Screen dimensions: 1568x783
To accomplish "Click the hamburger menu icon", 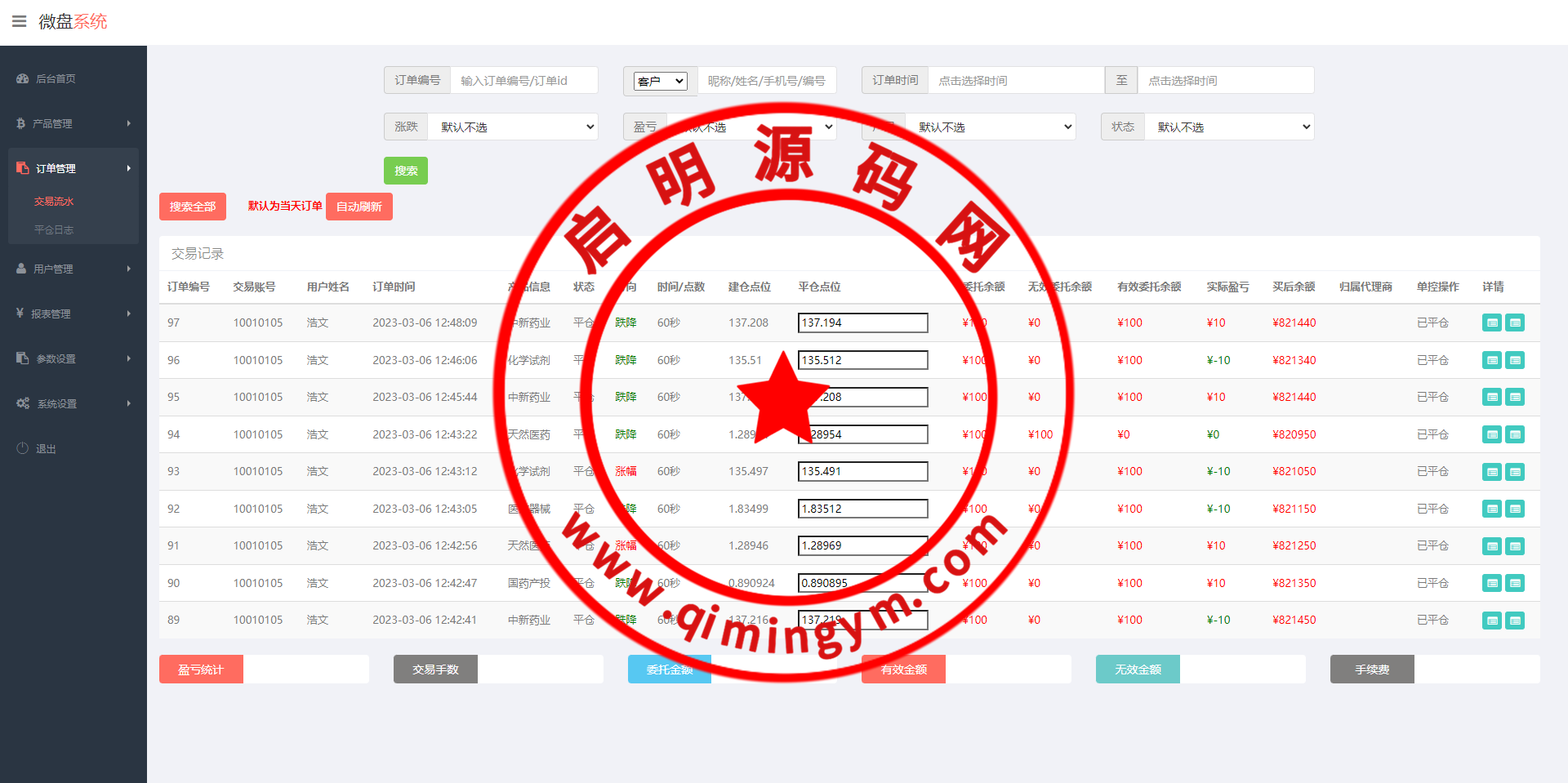I will [19, 21].
